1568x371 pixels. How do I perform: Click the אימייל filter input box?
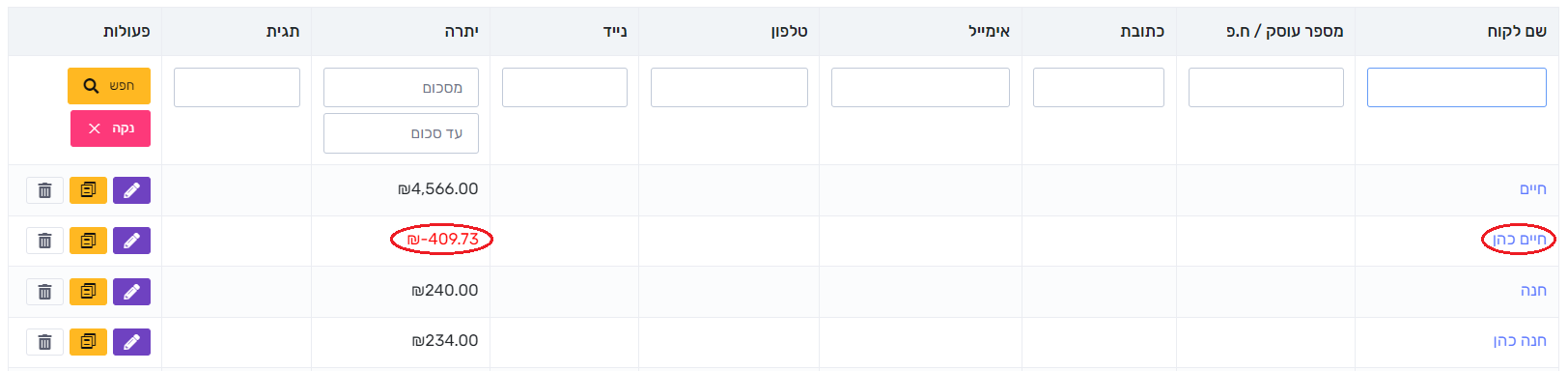tap(920, 88)
